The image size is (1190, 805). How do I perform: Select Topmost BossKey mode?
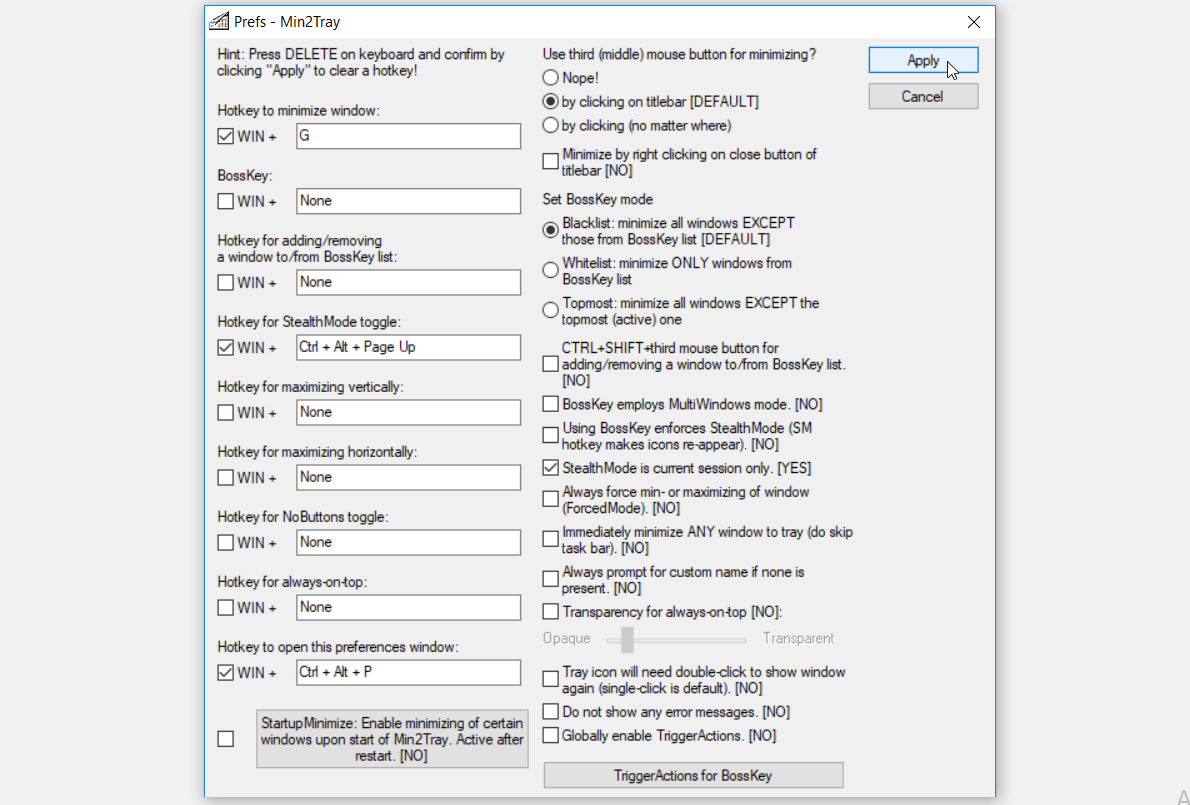tap(550, 310)
